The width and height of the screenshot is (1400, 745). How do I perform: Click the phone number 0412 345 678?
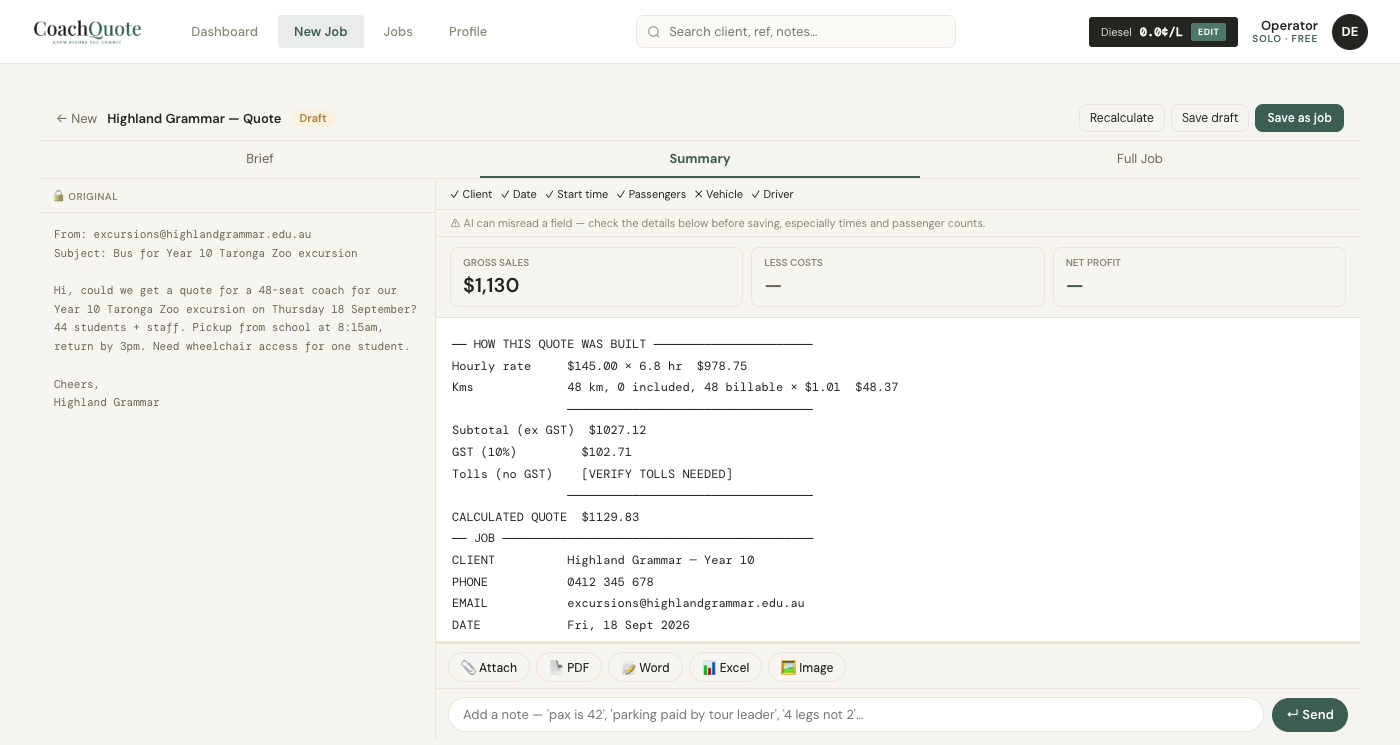[610, 582]
